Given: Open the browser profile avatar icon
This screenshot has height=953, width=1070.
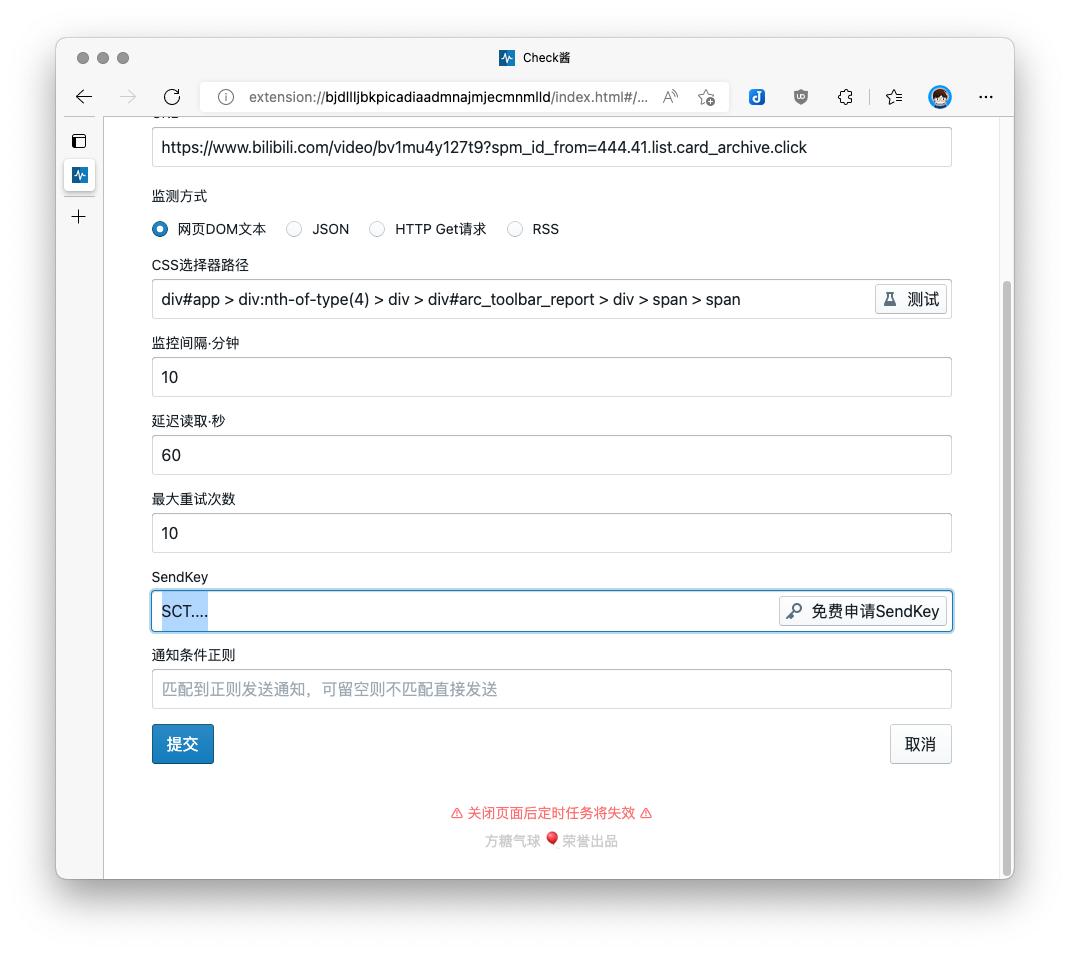Looking at the screenshot, I should pos(940,97).
